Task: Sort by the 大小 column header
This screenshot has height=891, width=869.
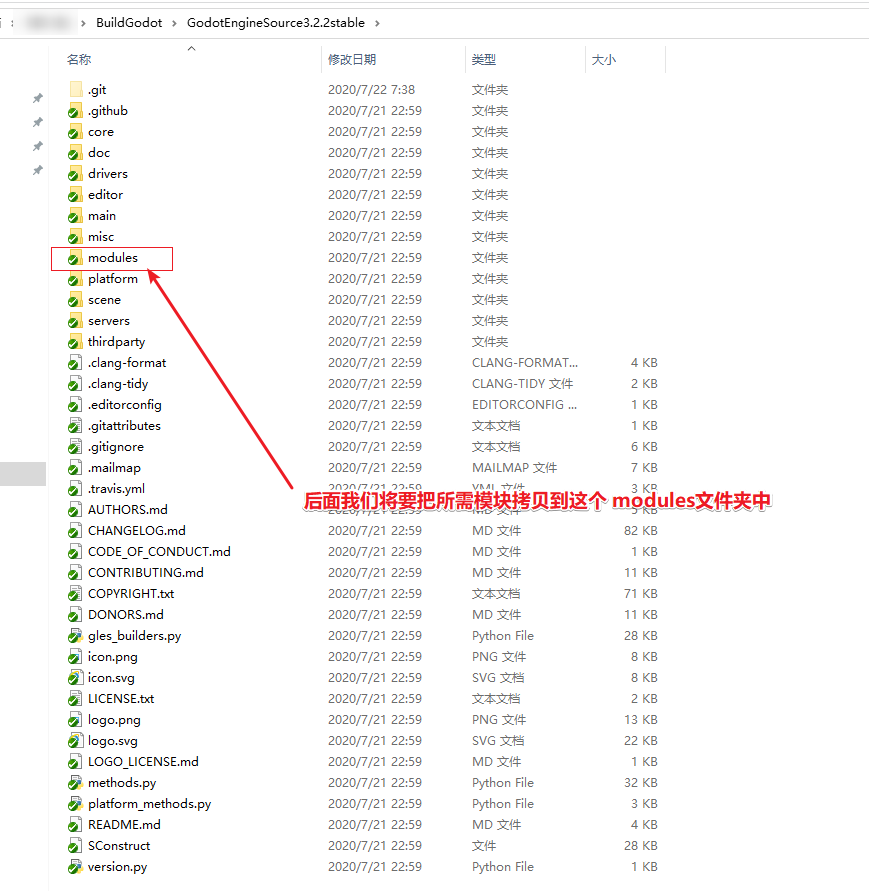Action: 604,59
